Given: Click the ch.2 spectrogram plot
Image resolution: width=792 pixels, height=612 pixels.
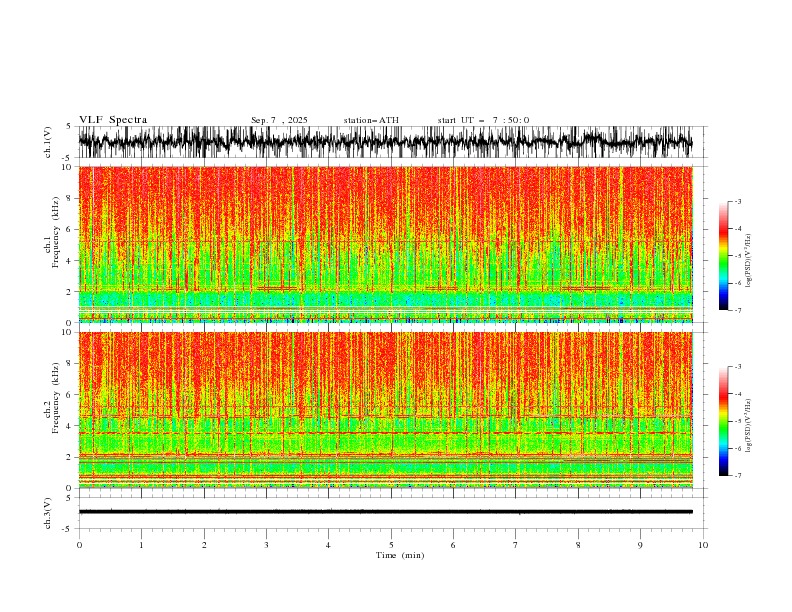Looking at the screenshot, I should coord(386,410).
